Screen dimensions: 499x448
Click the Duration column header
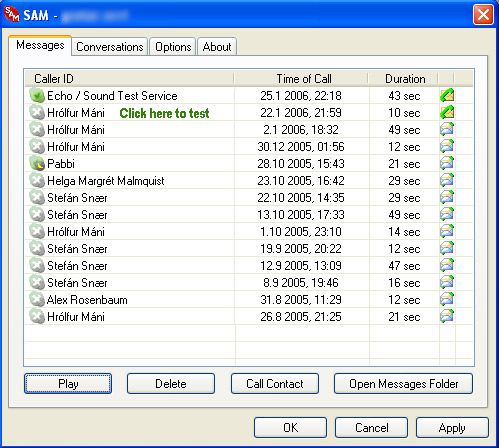coord(404,79)
